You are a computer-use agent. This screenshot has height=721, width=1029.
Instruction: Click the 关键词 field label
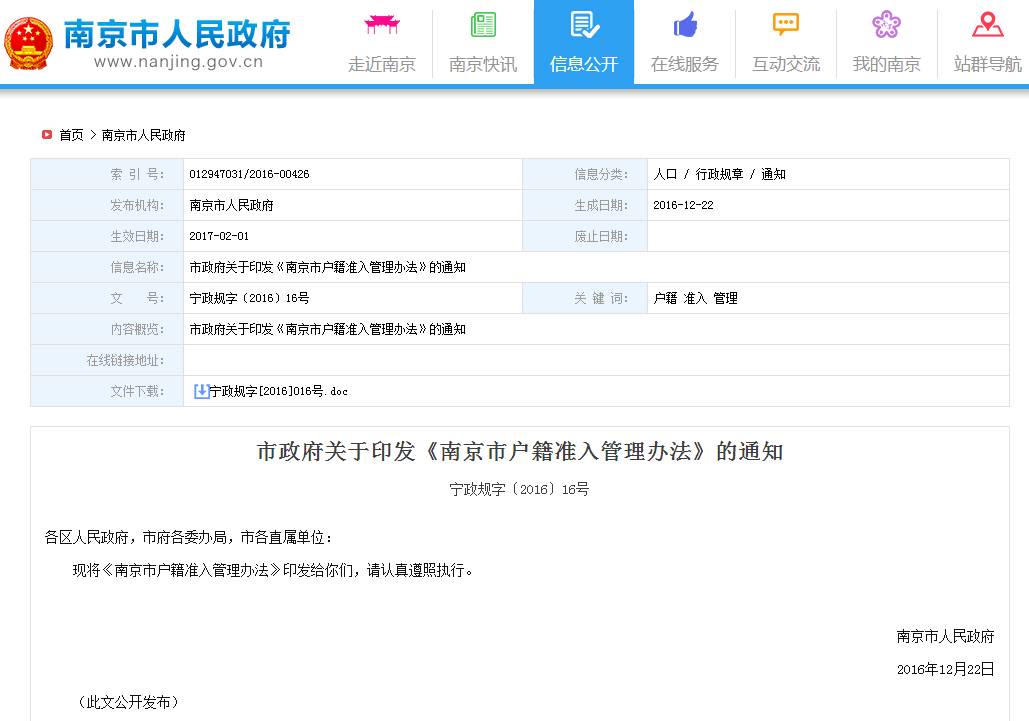(x=601, y=299)
